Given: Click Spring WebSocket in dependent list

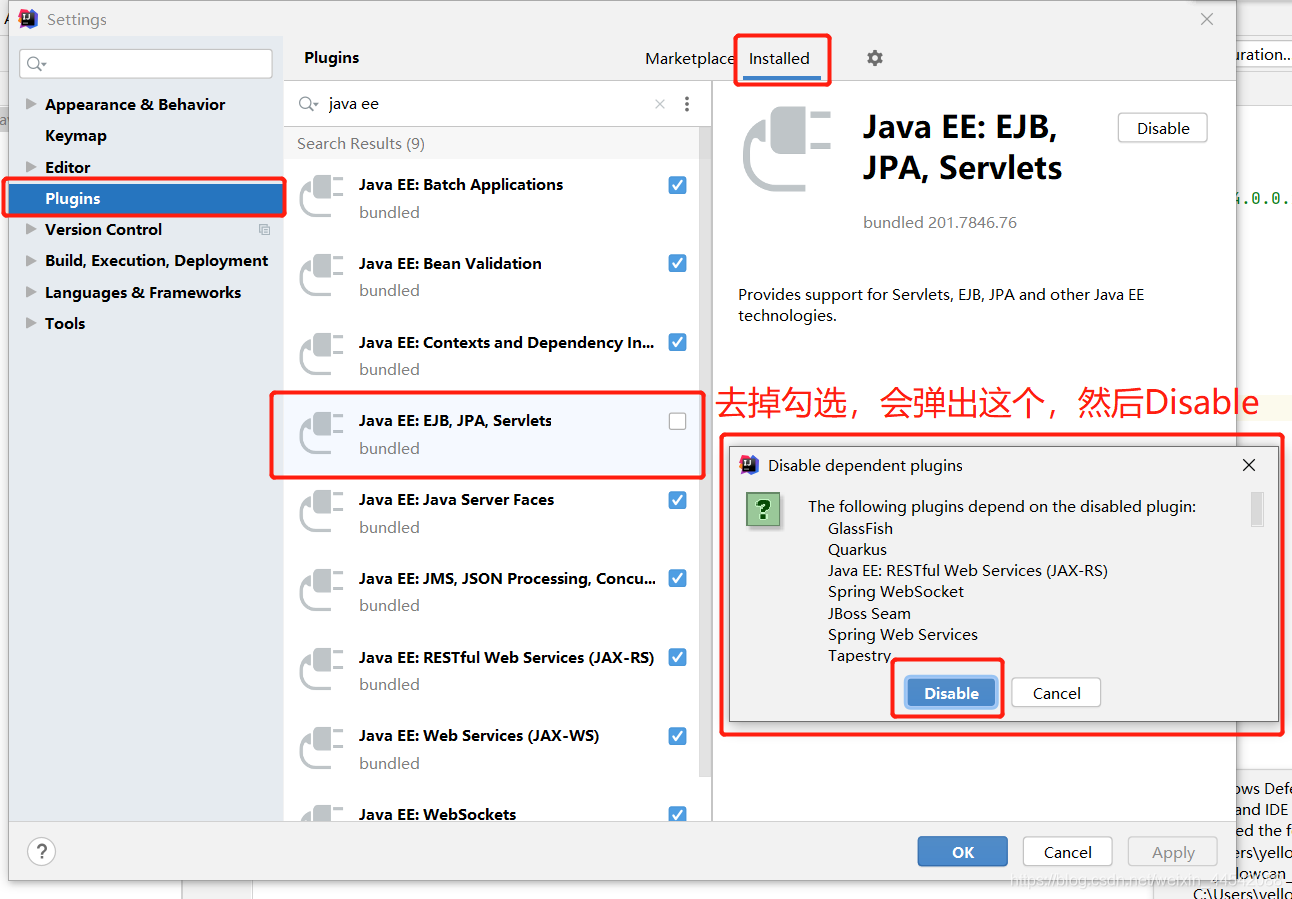Looking at the screenshot, I should point(896,591).
